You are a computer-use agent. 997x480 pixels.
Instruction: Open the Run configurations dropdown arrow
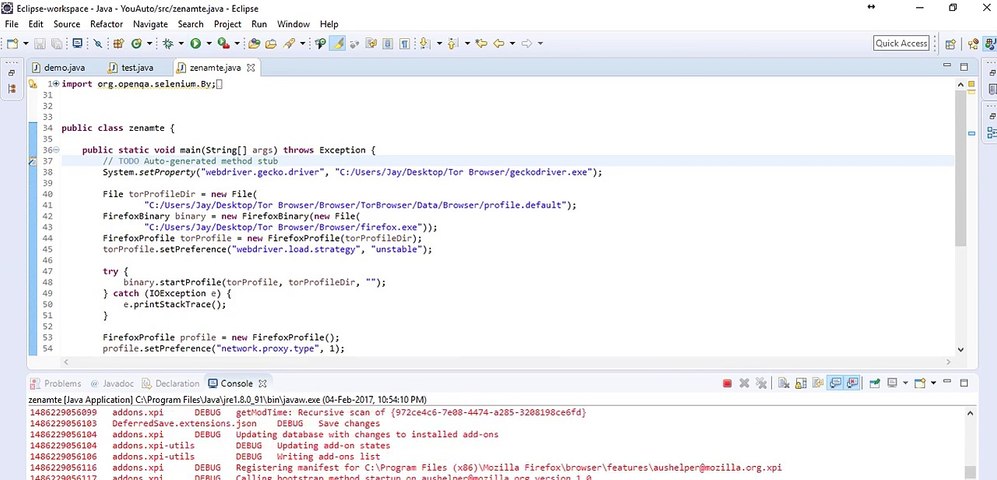coord(209,43)
